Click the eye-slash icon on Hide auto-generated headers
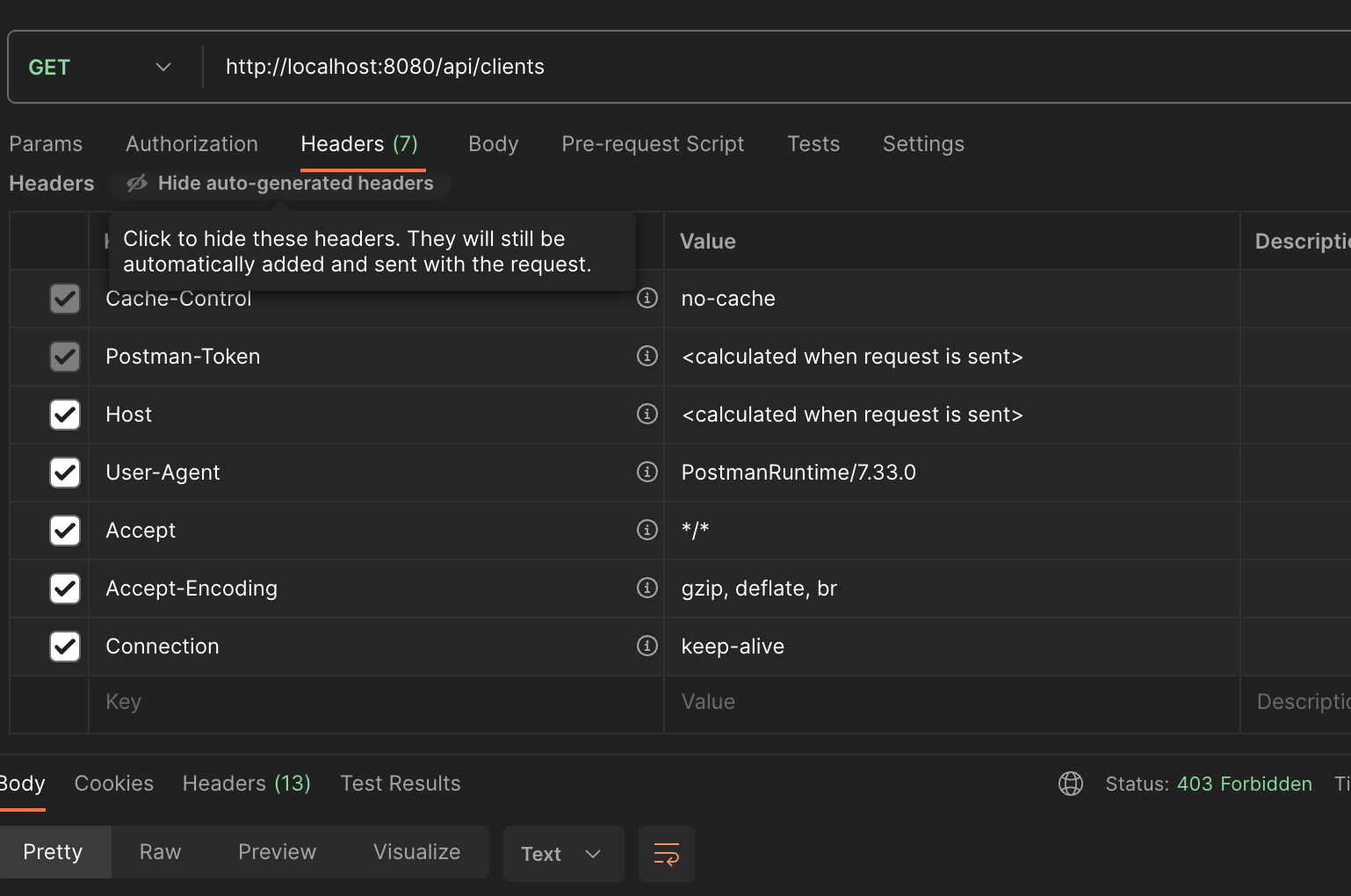 136,183
